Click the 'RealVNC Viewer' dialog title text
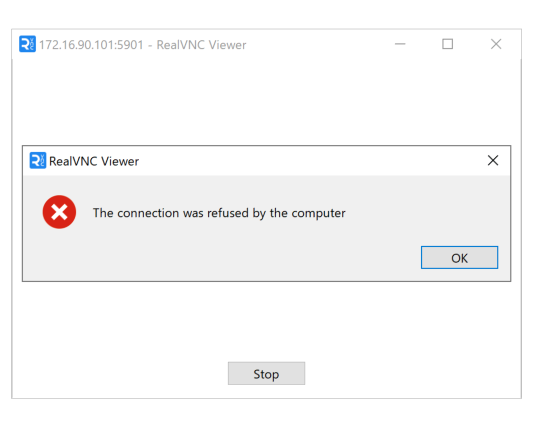Screen dimensions: 556x433 coord(94,161)
